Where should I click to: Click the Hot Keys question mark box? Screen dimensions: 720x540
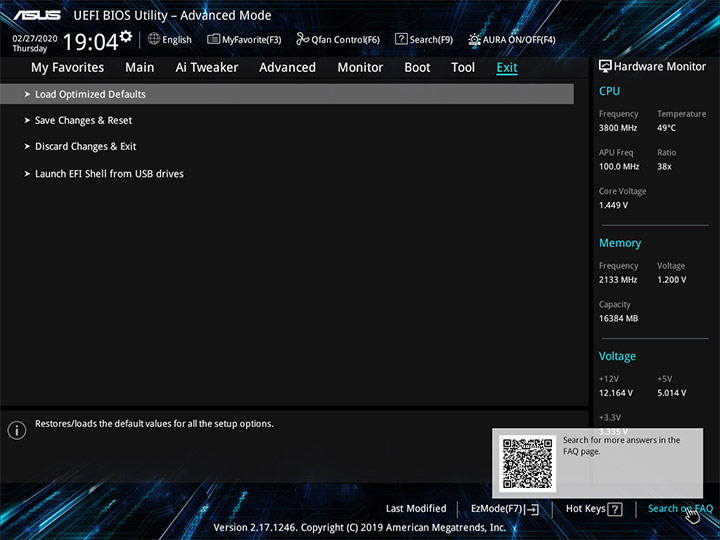(x=615, y=509)
